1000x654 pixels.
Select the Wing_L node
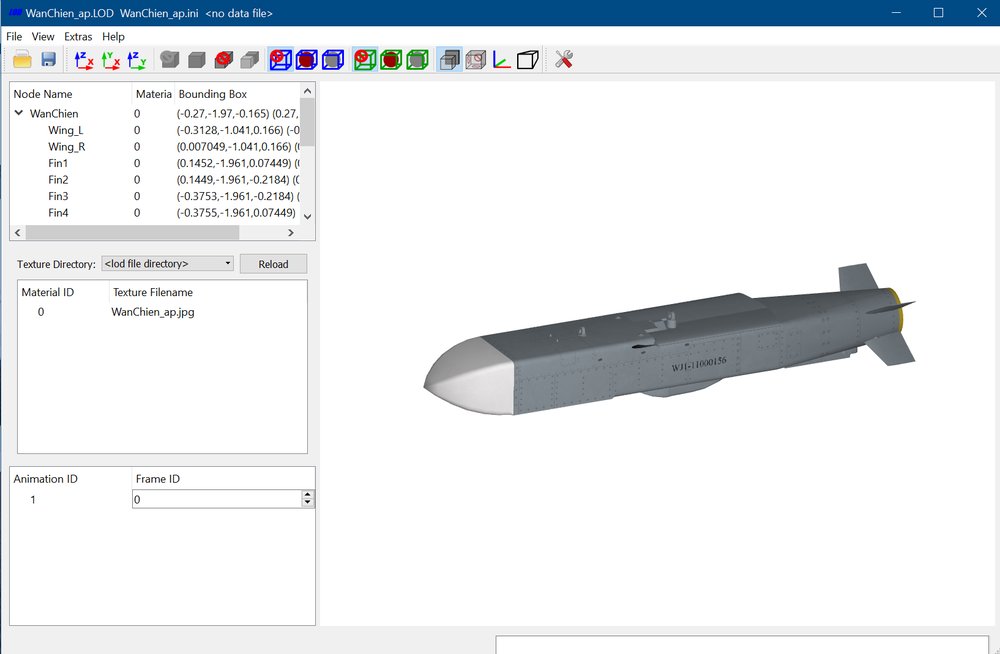tap(66, 130)
